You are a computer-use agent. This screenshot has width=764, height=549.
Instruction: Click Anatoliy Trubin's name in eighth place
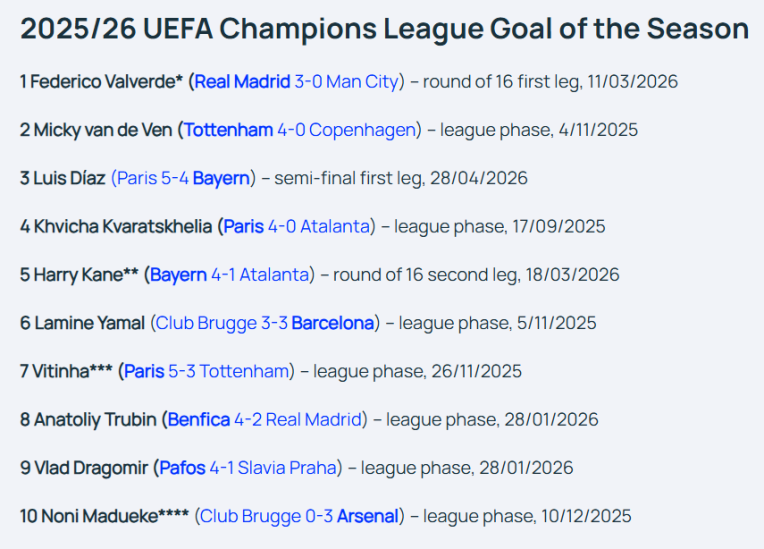[x=95, y=419]
